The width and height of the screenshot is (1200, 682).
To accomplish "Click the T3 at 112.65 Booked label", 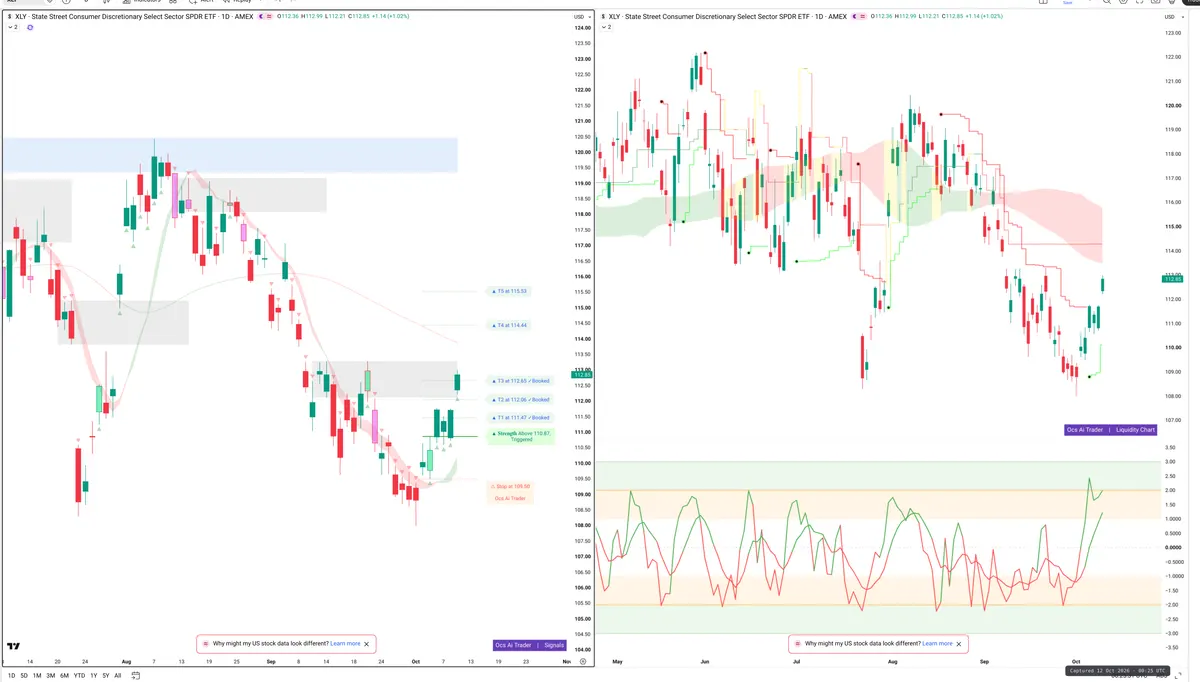I will pyautogui.click(x=519, y=381).
